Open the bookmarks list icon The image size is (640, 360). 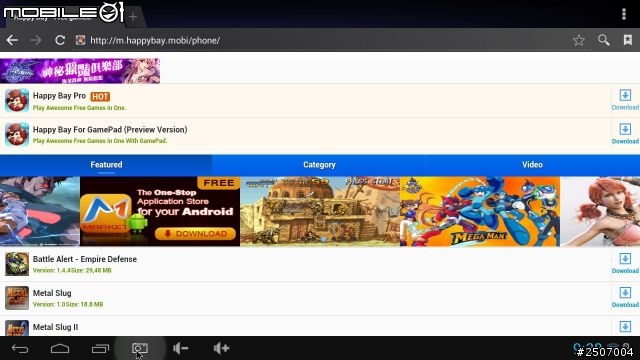pyautogui.click(x=628, y=40)
